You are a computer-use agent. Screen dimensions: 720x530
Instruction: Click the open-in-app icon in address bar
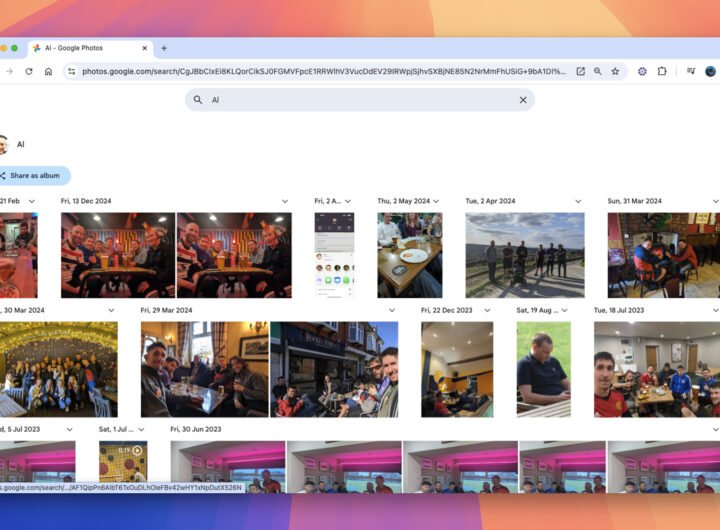pos(580,71)
